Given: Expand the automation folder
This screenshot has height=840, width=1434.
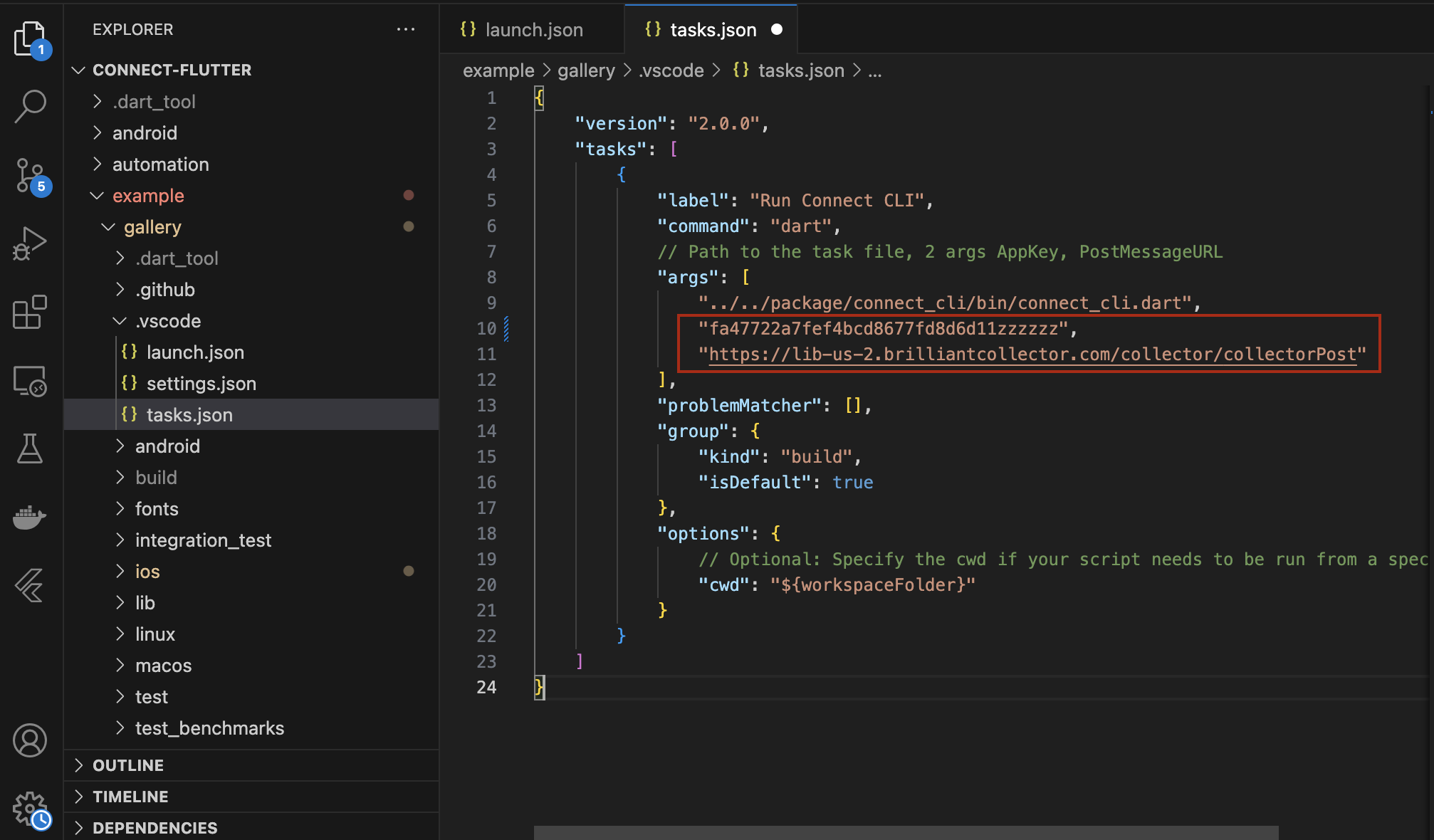Looking at the screenshot, I should click(251, 164).
